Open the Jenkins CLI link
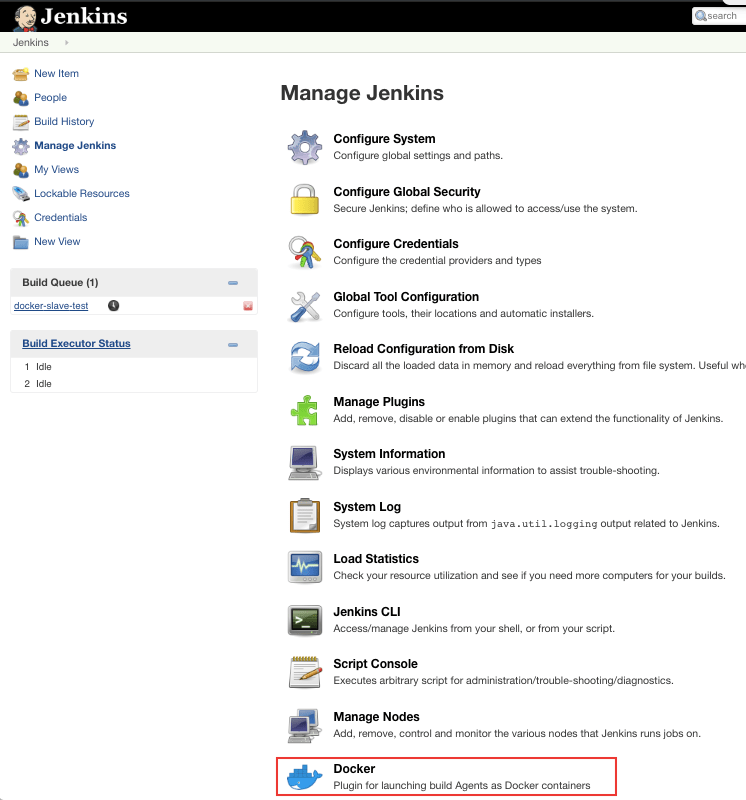Viewport: 746px width, 800px height. click(367, 612)
